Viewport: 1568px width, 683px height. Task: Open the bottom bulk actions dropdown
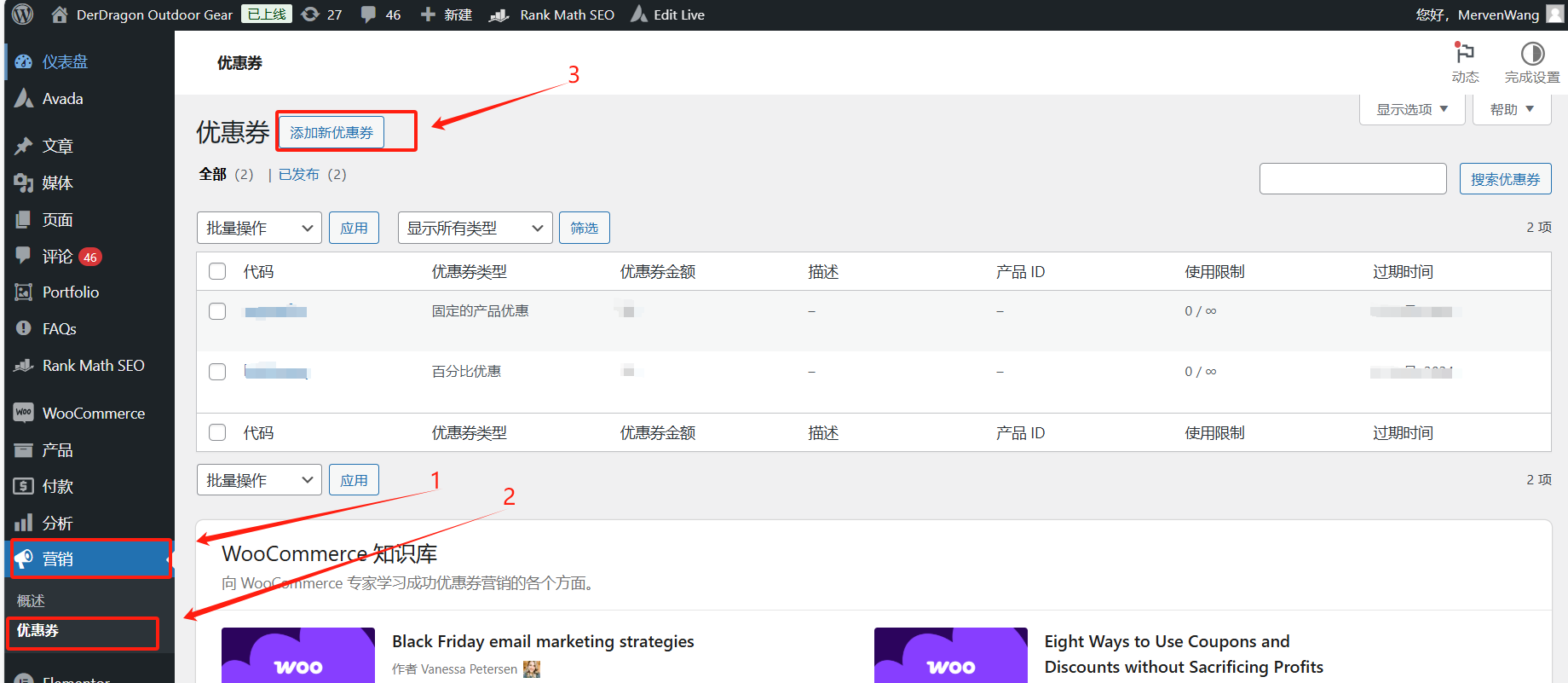(259, 480)
